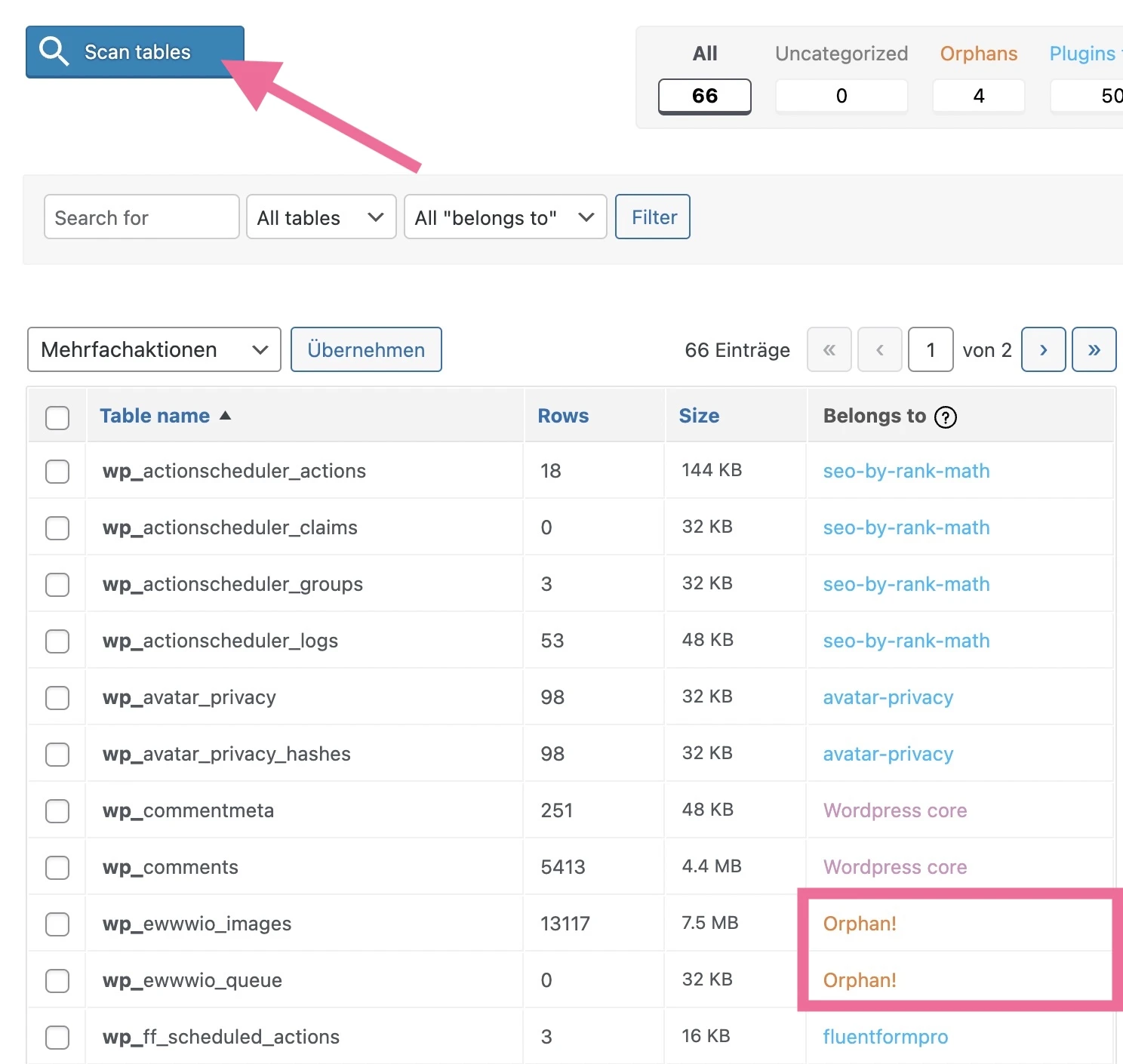Check the wp_commentmeta row checkbox
The width and height of the screenshot is (1123, 1064).
57,811
